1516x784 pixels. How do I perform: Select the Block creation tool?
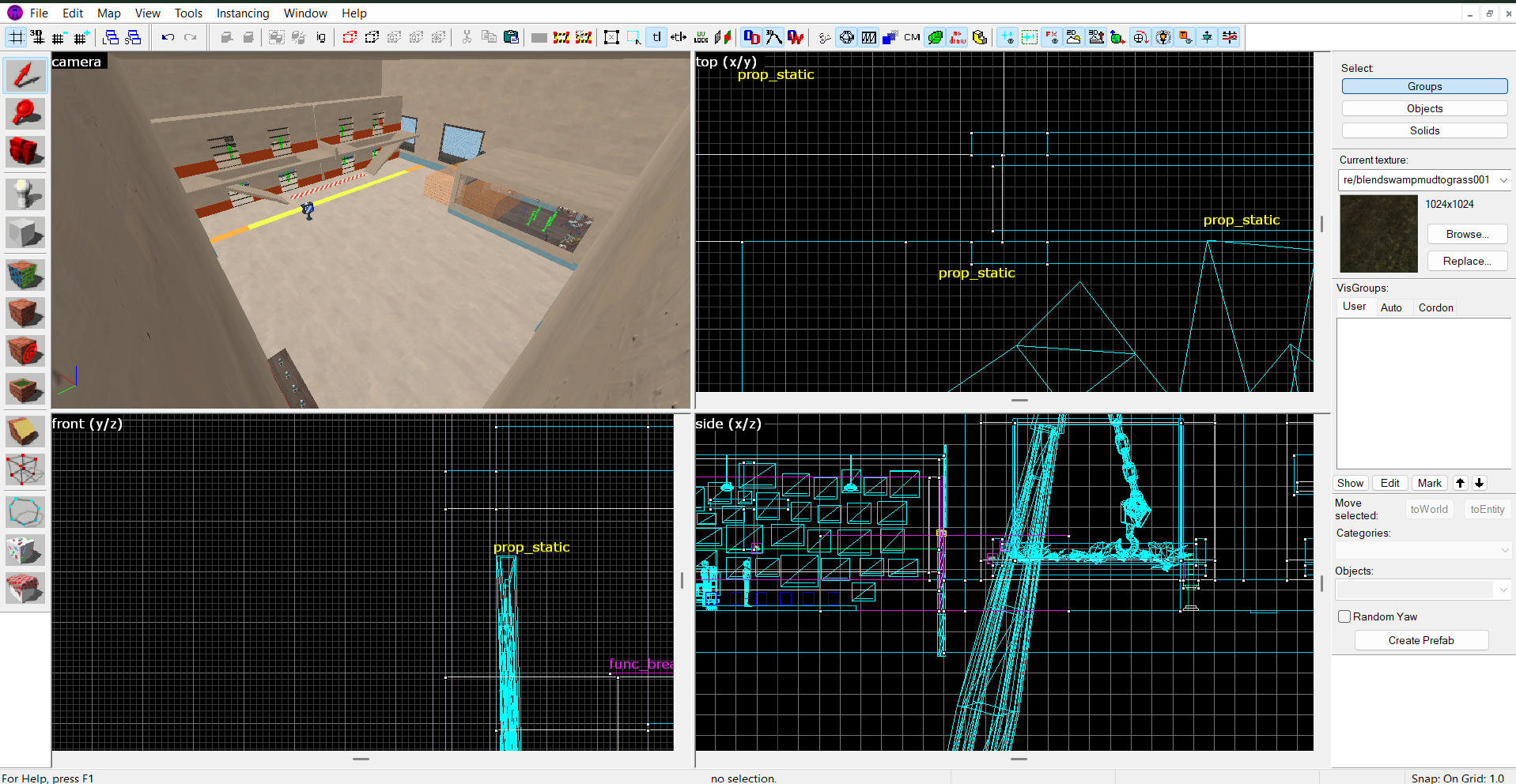(x=25, y=232)
